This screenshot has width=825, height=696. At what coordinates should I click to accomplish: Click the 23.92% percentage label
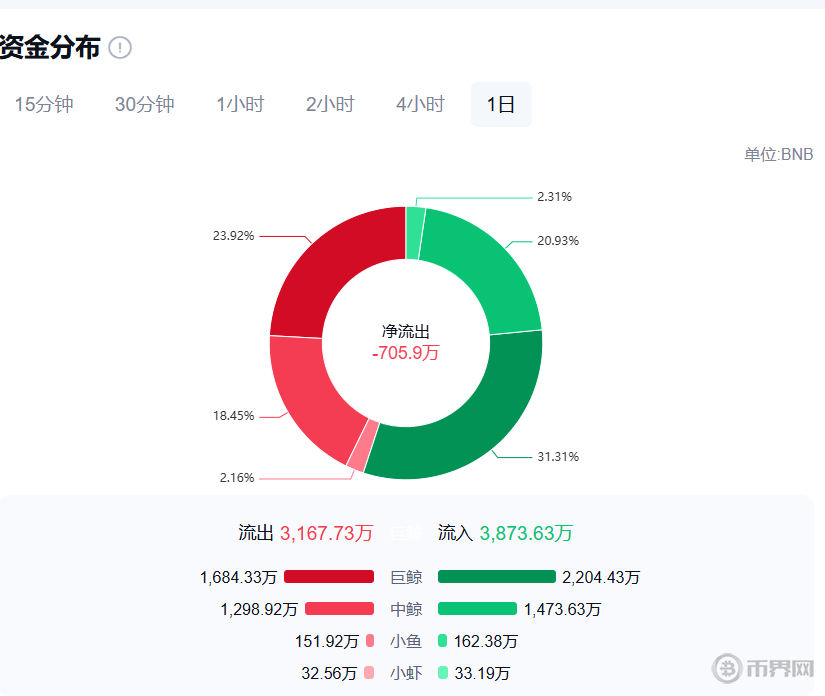click(234, 236)
